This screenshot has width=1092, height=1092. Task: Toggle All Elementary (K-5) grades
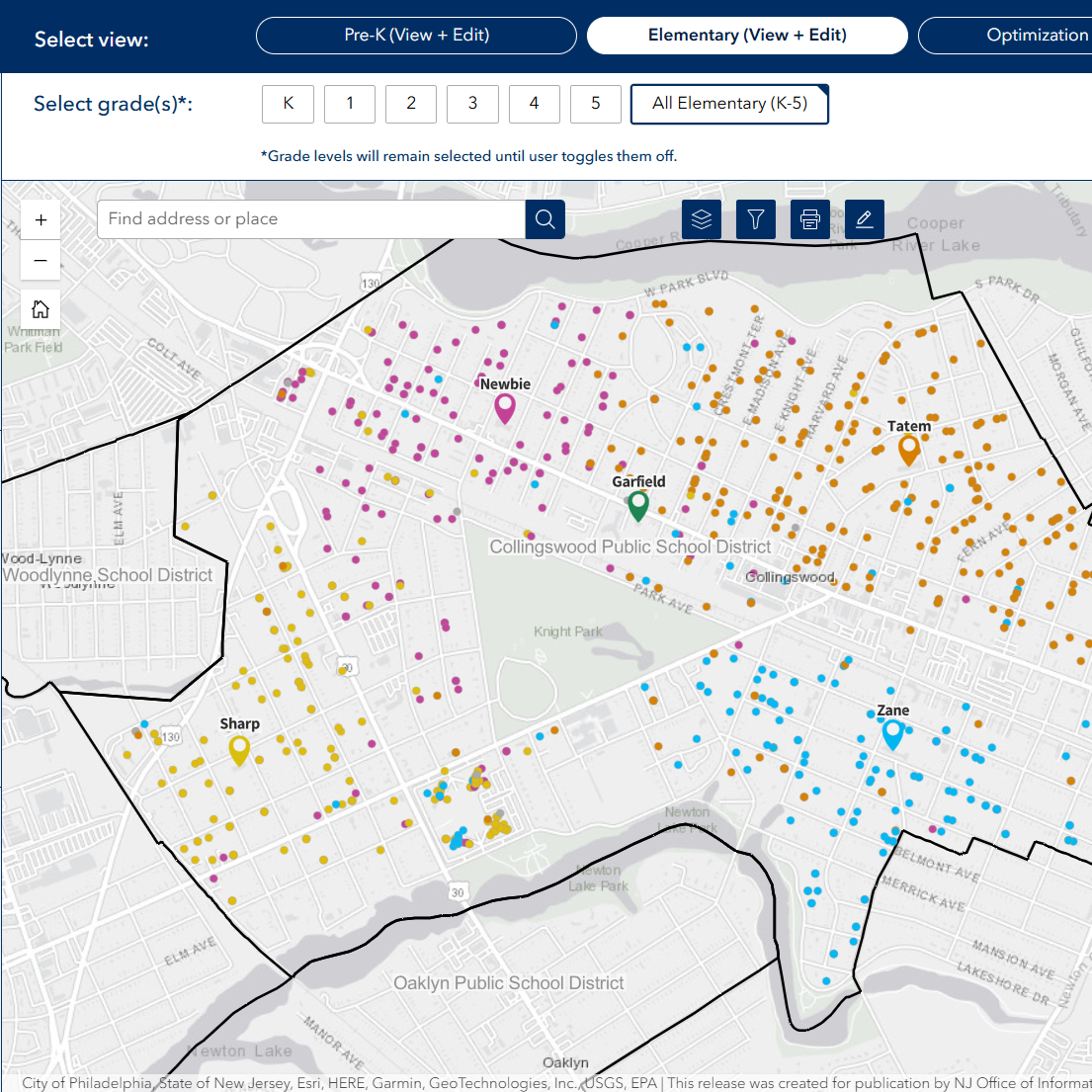click(x=729, y=104)
